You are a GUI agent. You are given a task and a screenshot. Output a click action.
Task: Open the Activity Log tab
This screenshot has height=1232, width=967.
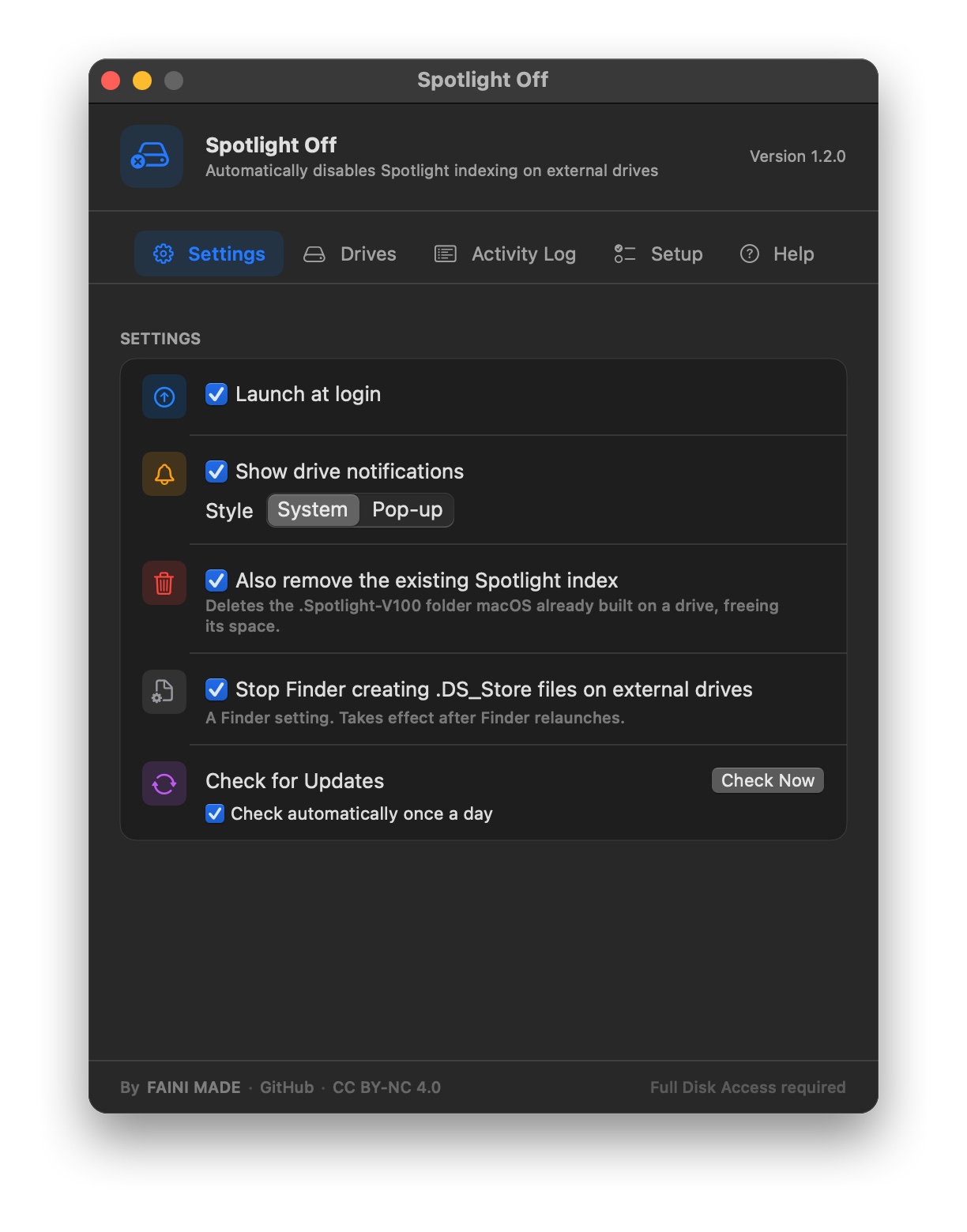505,254
